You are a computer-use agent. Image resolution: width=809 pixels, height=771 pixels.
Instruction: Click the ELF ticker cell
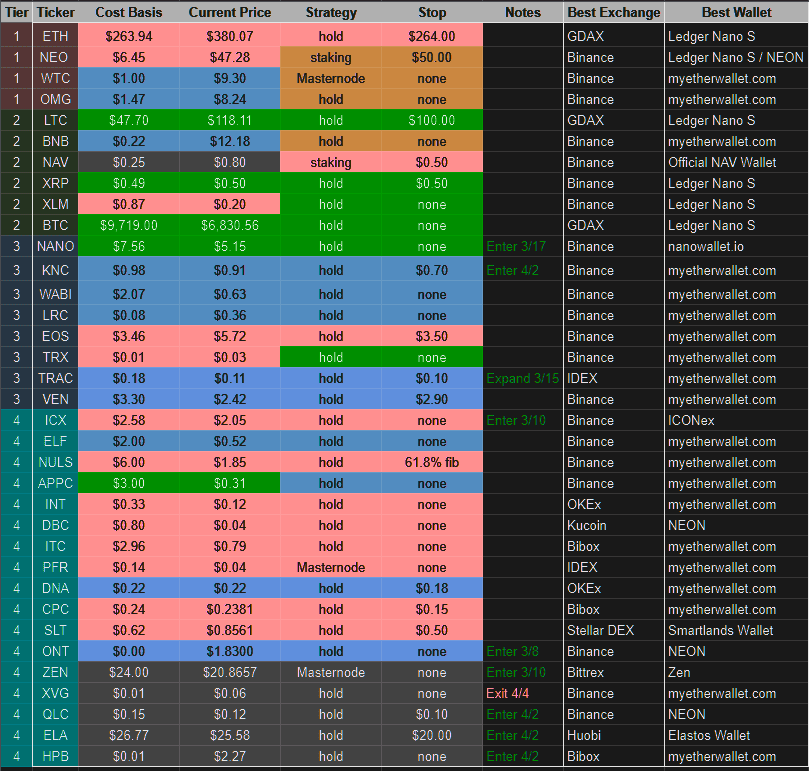[x=56, y=441]
